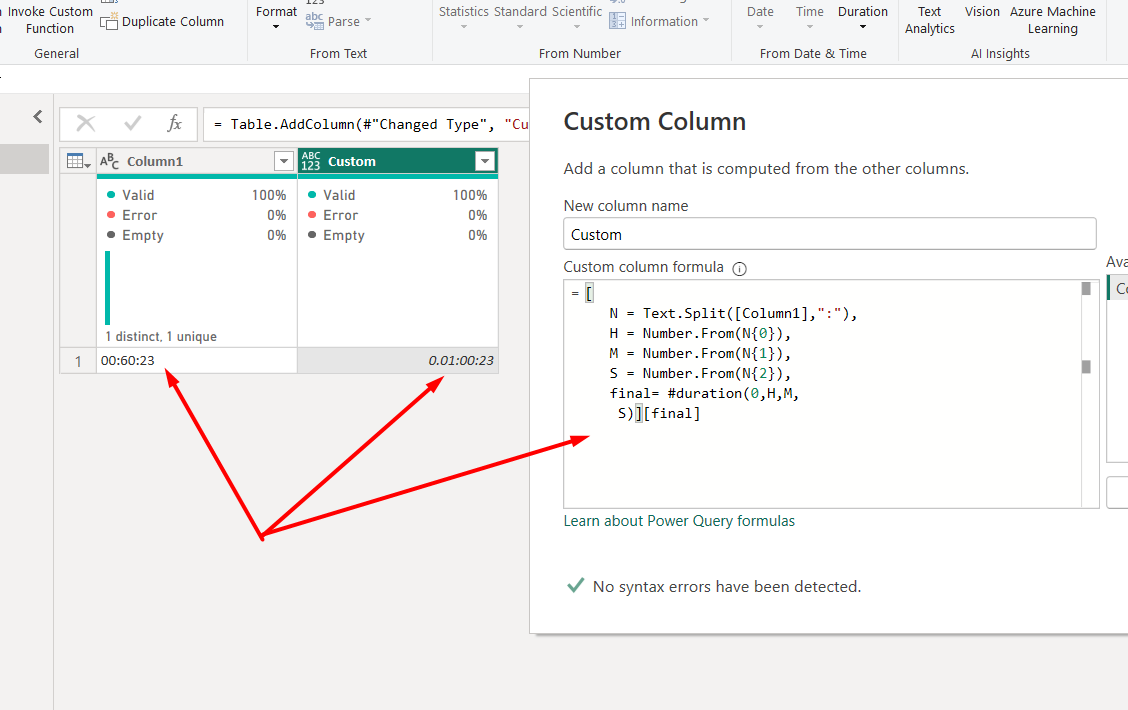Image resolution: width=1128 pixels, height=710 pixels.
Task: Click the Column1 Valid 100% quality line
Action: [x=196, y=195]
